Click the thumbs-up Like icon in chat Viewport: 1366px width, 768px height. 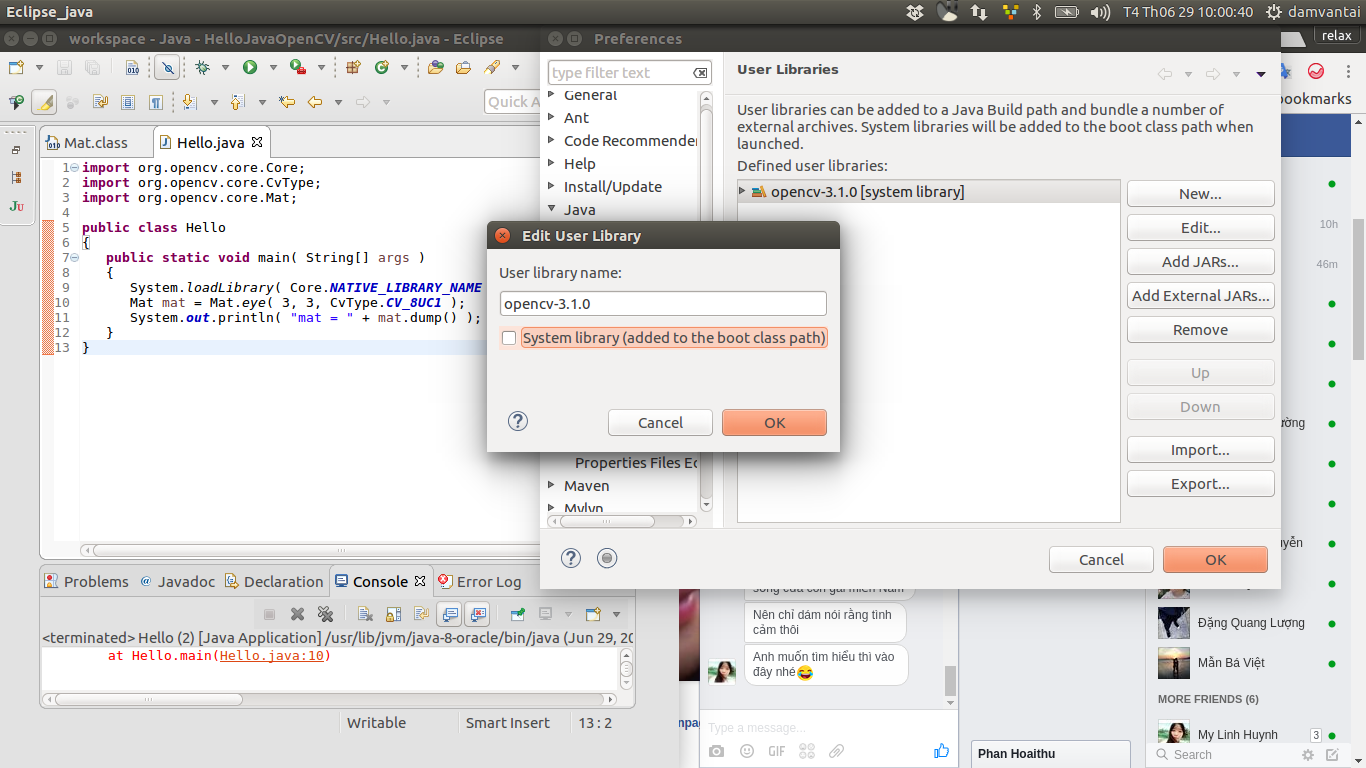pos(941,750)
